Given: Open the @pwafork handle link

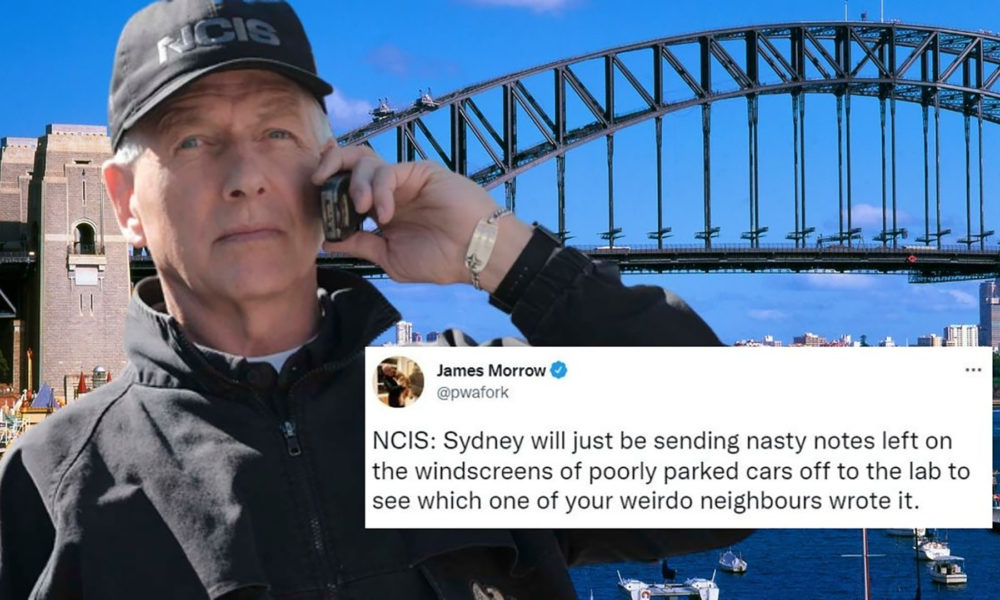Looking at the screenshot, I should (x=472, y=392).
